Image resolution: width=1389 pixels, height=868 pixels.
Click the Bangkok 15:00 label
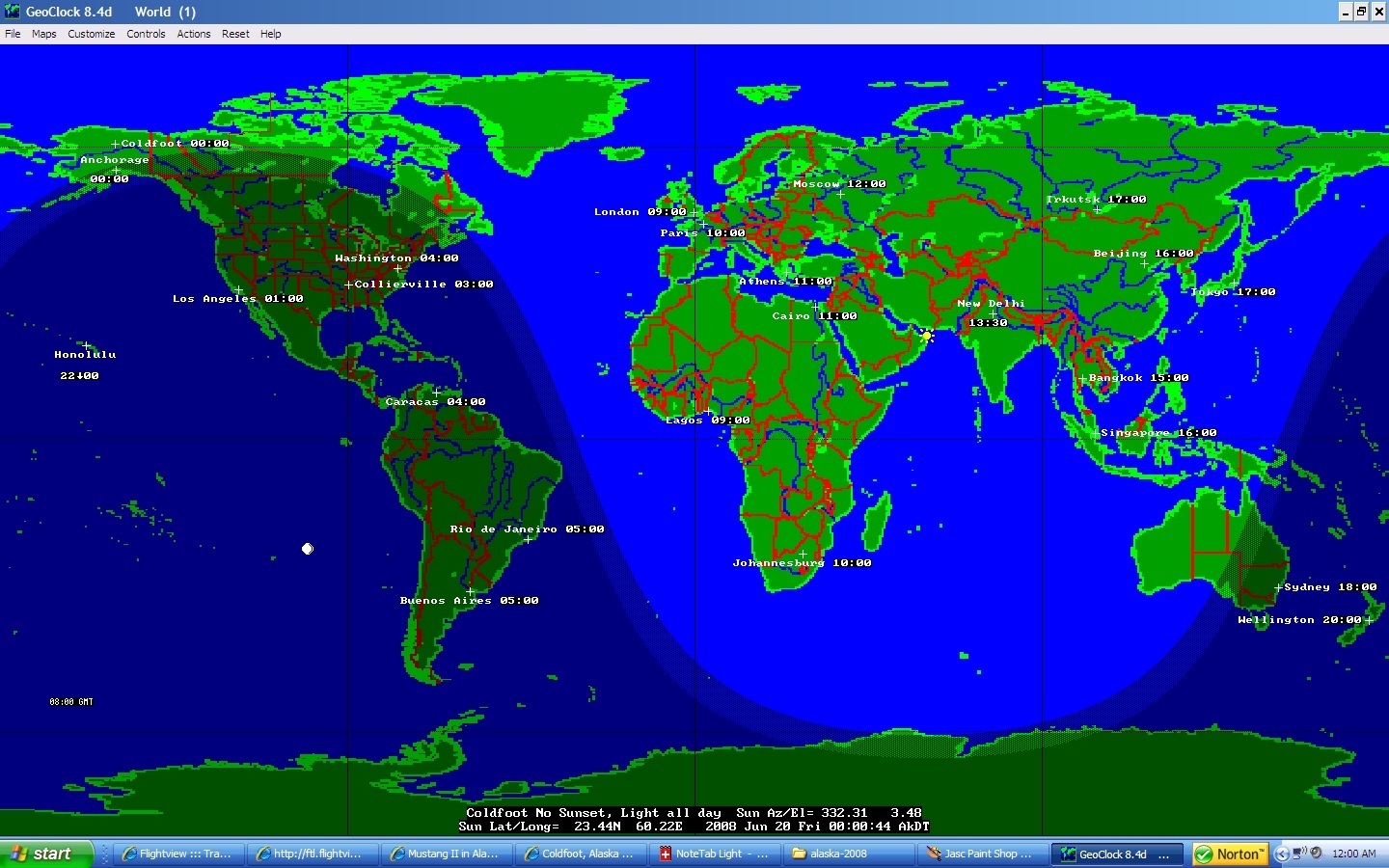(1138, 378)
